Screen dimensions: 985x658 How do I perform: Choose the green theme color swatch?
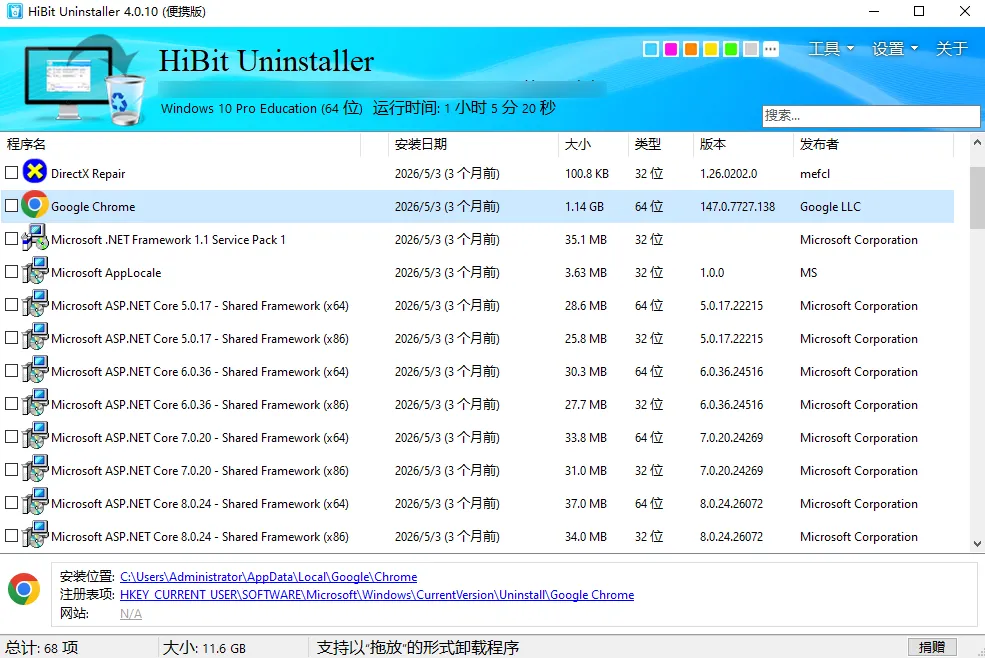[731, 49]
